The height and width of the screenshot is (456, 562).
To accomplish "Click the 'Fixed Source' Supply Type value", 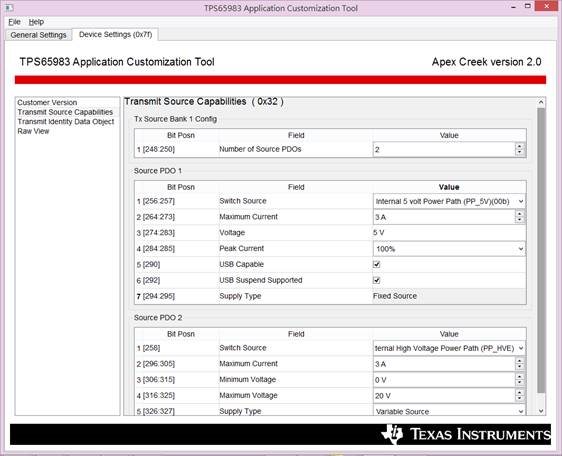I will tap(395, 296).
